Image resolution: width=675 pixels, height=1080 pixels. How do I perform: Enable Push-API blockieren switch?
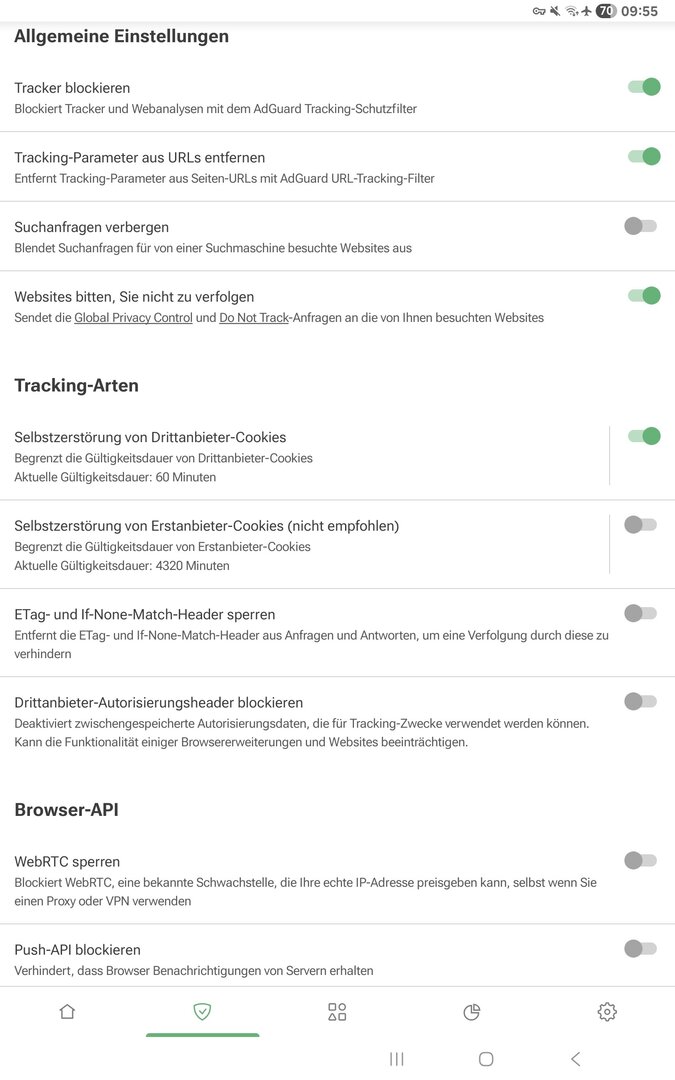640,949
